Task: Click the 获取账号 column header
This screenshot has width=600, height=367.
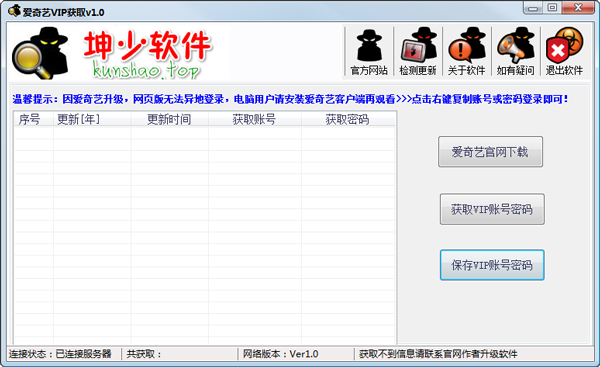Action: point(255,119)
